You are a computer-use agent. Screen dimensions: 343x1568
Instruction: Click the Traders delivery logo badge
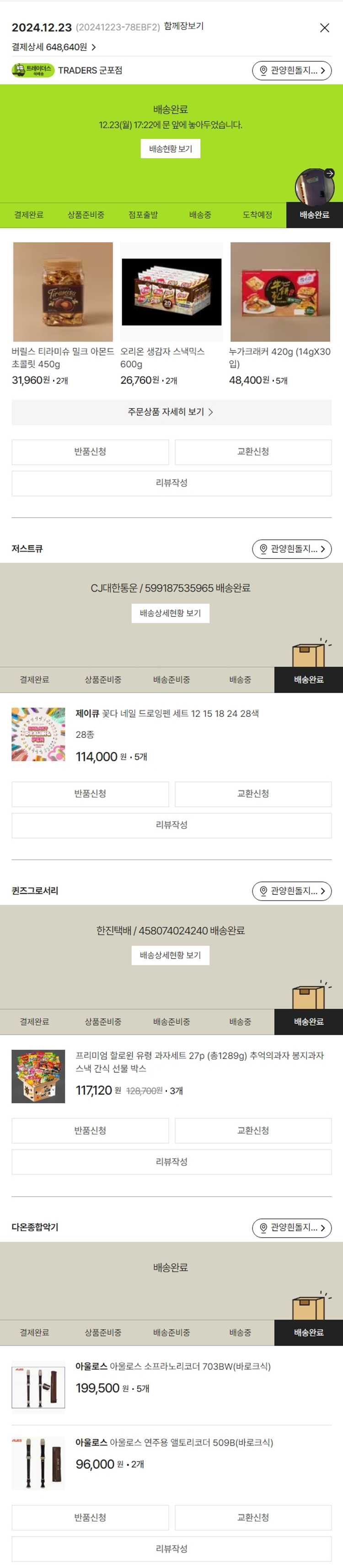33,71
